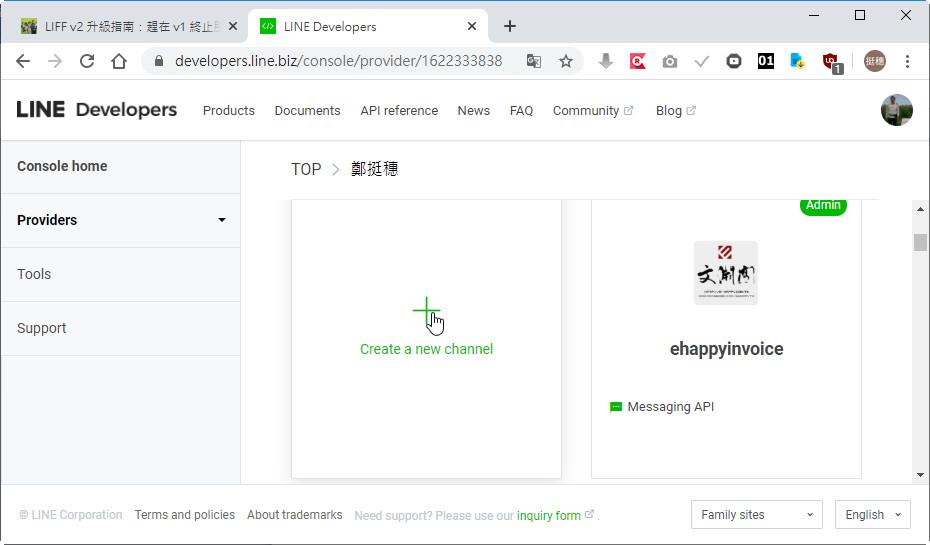Open the ehappyinvoice channel
Screen dimensions: 930x545
coord(727,349)
